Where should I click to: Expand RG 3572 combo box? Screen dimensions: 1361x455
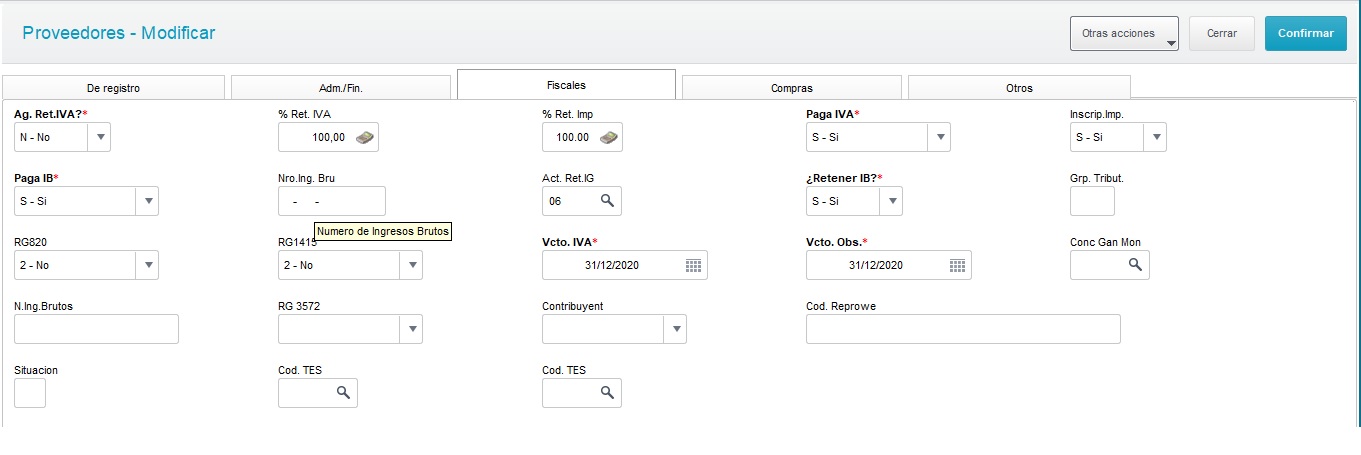point(411,329)
